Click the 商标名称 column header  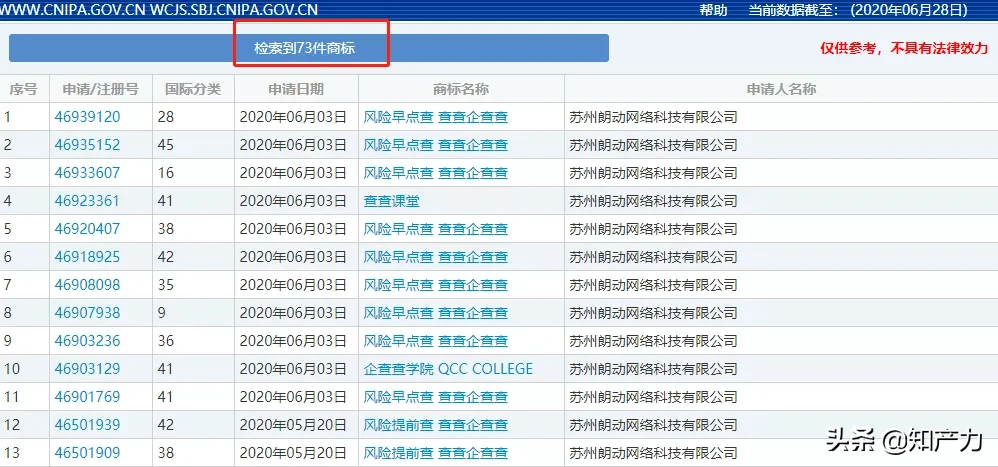[x=461, y=89]
